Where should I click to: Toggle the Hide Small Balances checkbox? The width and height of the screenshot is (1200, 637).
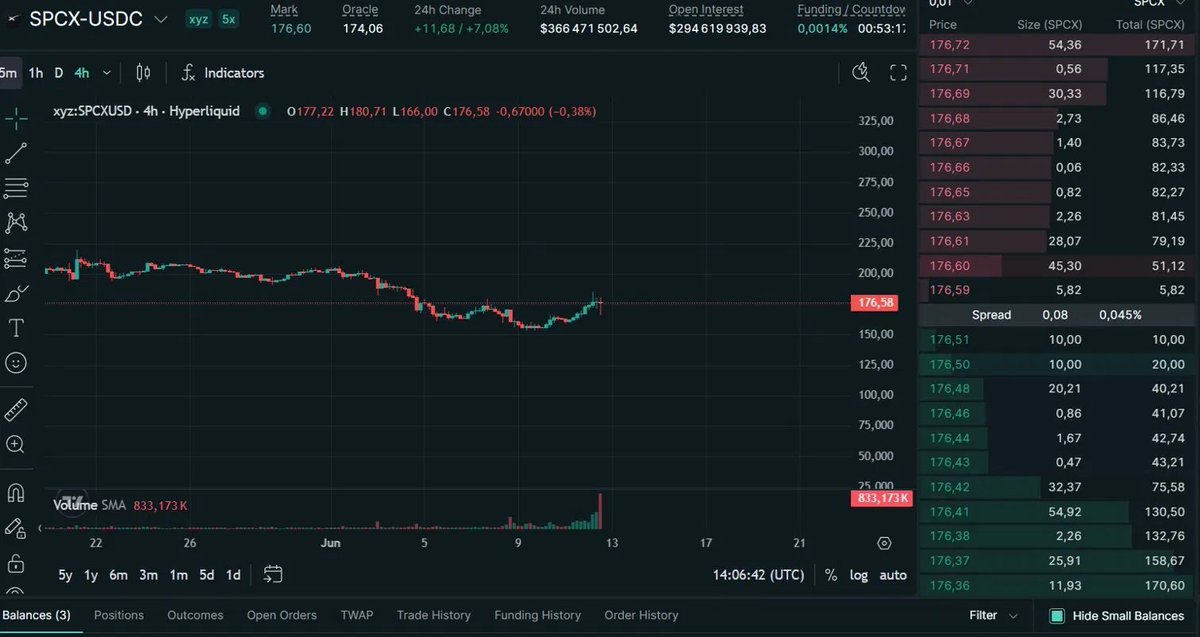(1056, 616)
